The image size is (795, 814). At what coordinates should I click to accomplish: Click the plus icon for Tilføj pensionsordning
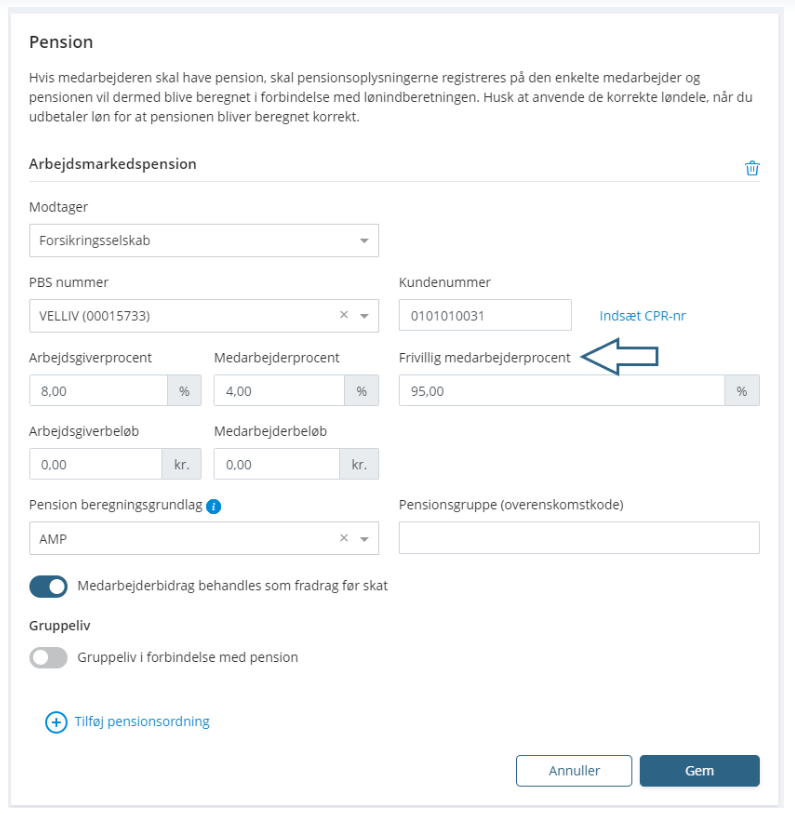click(x=56, y=722)
